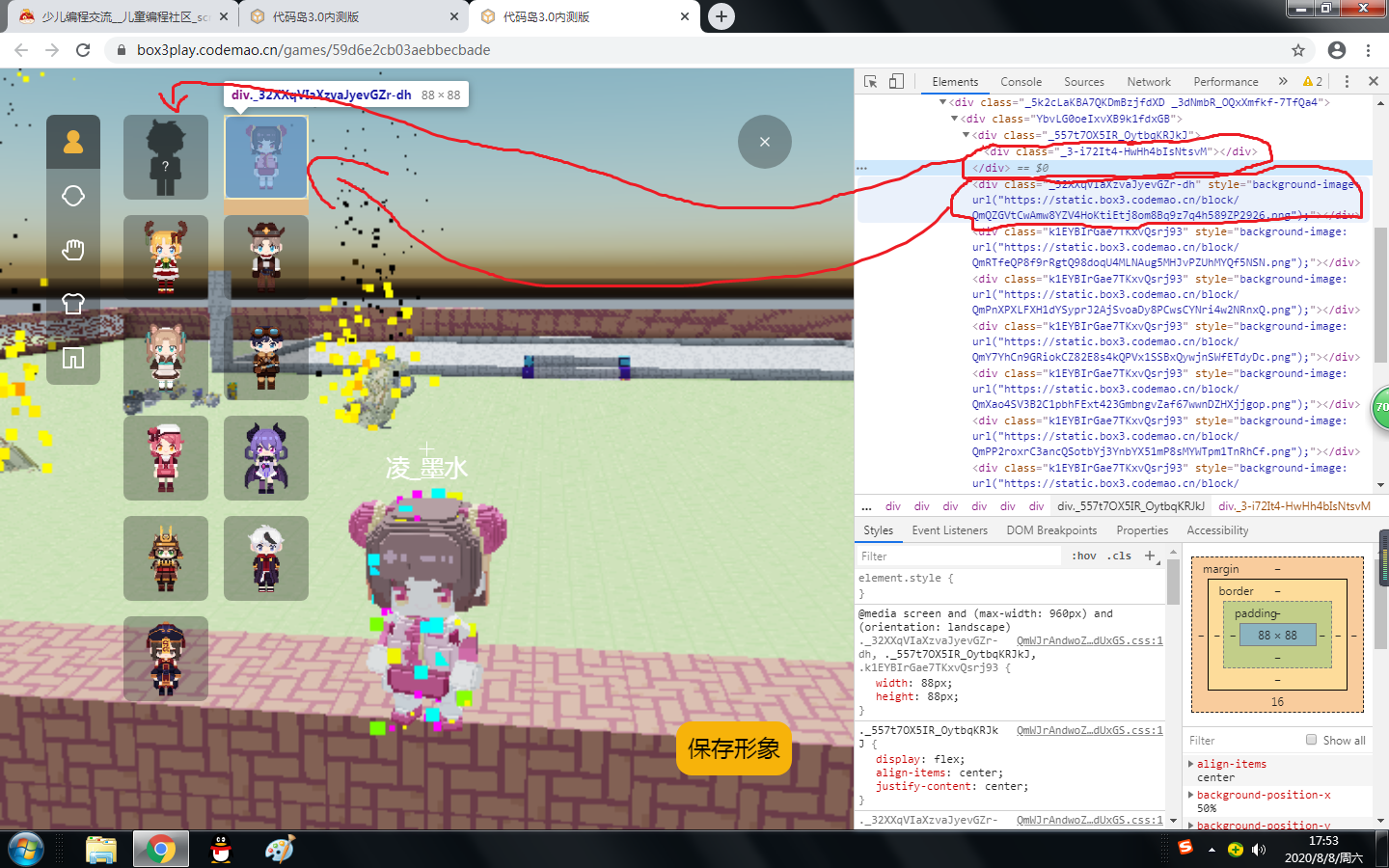Bookmark this page with the star icon
Screen dimensions: 1389x868
(1298, 50)
